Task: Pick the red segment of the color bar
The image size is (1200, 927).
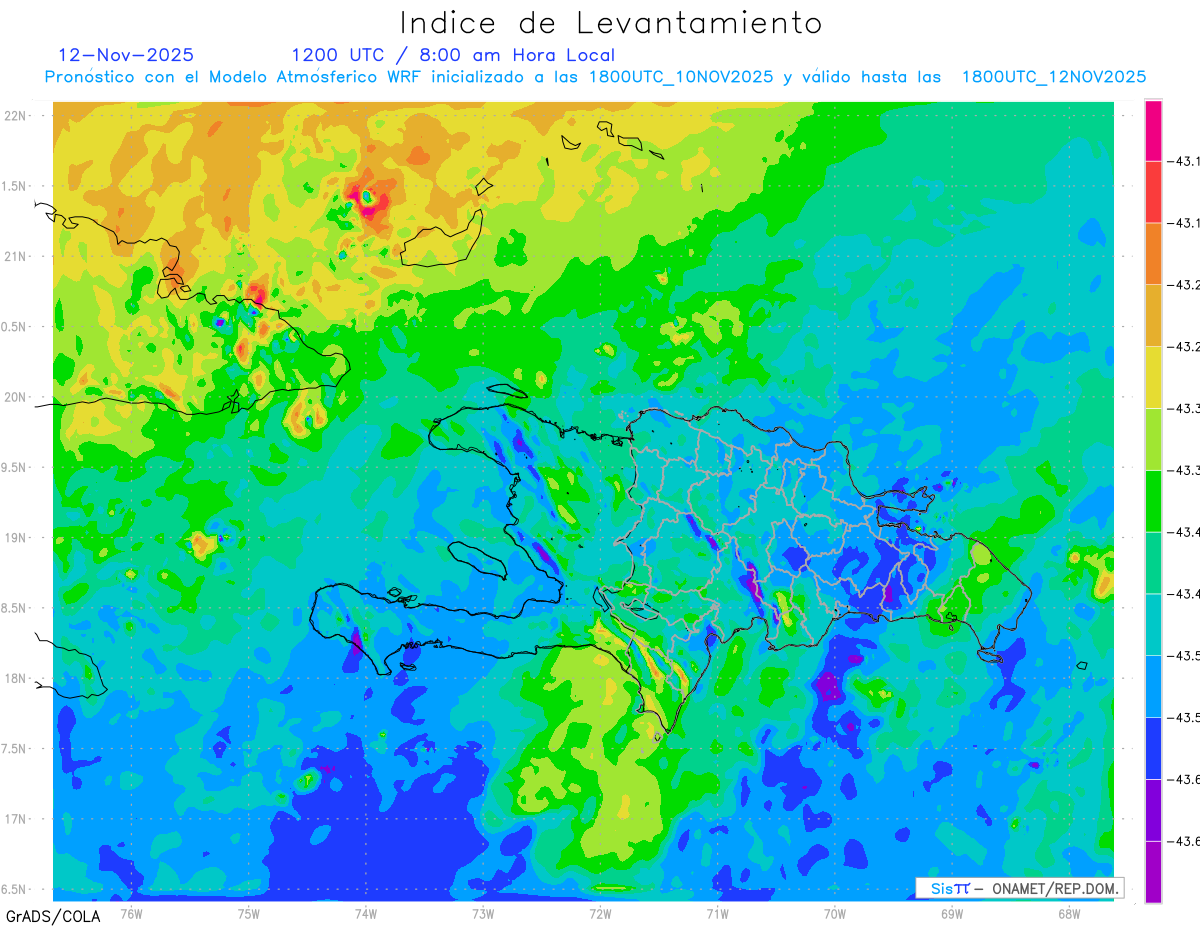Action: pyautogui.click(x=1153, y=192)
